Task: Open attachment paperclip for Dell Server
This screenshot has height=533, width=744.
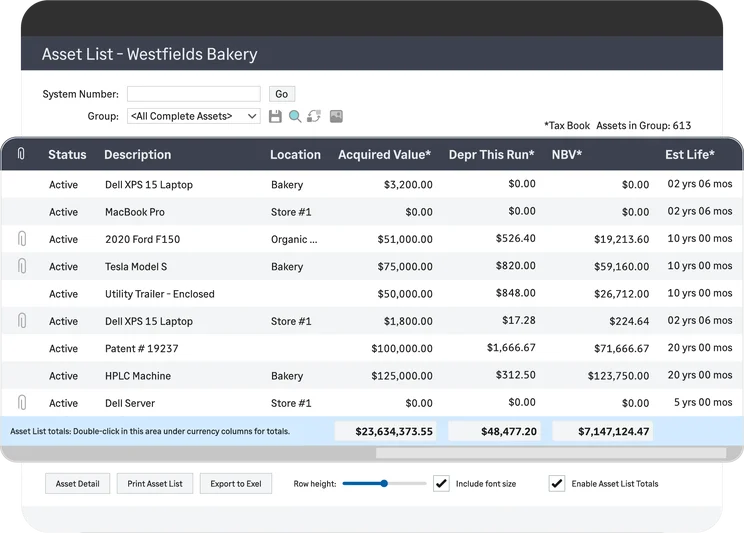Action: pyautogui.click(x=22, y=402)
